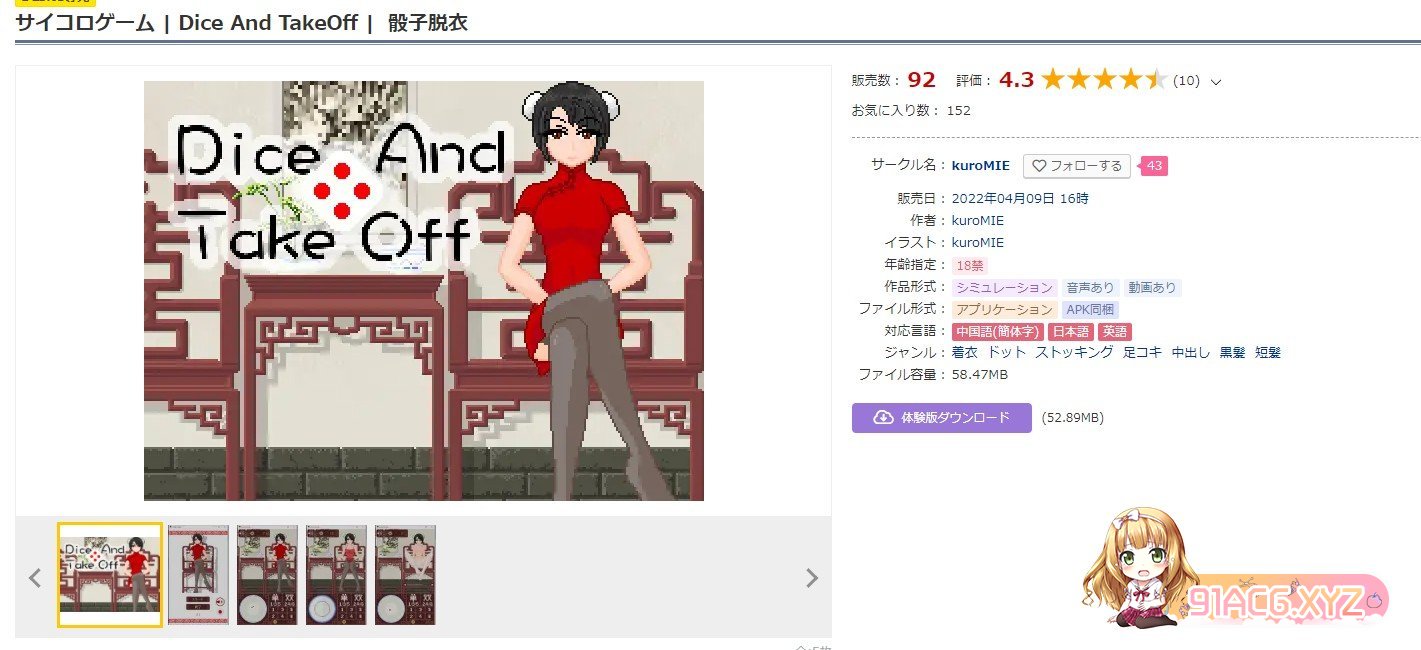This screenshot has width=1421, height=650.
Task: Click the 18禁 age rating tag
Action: point(969,266)
